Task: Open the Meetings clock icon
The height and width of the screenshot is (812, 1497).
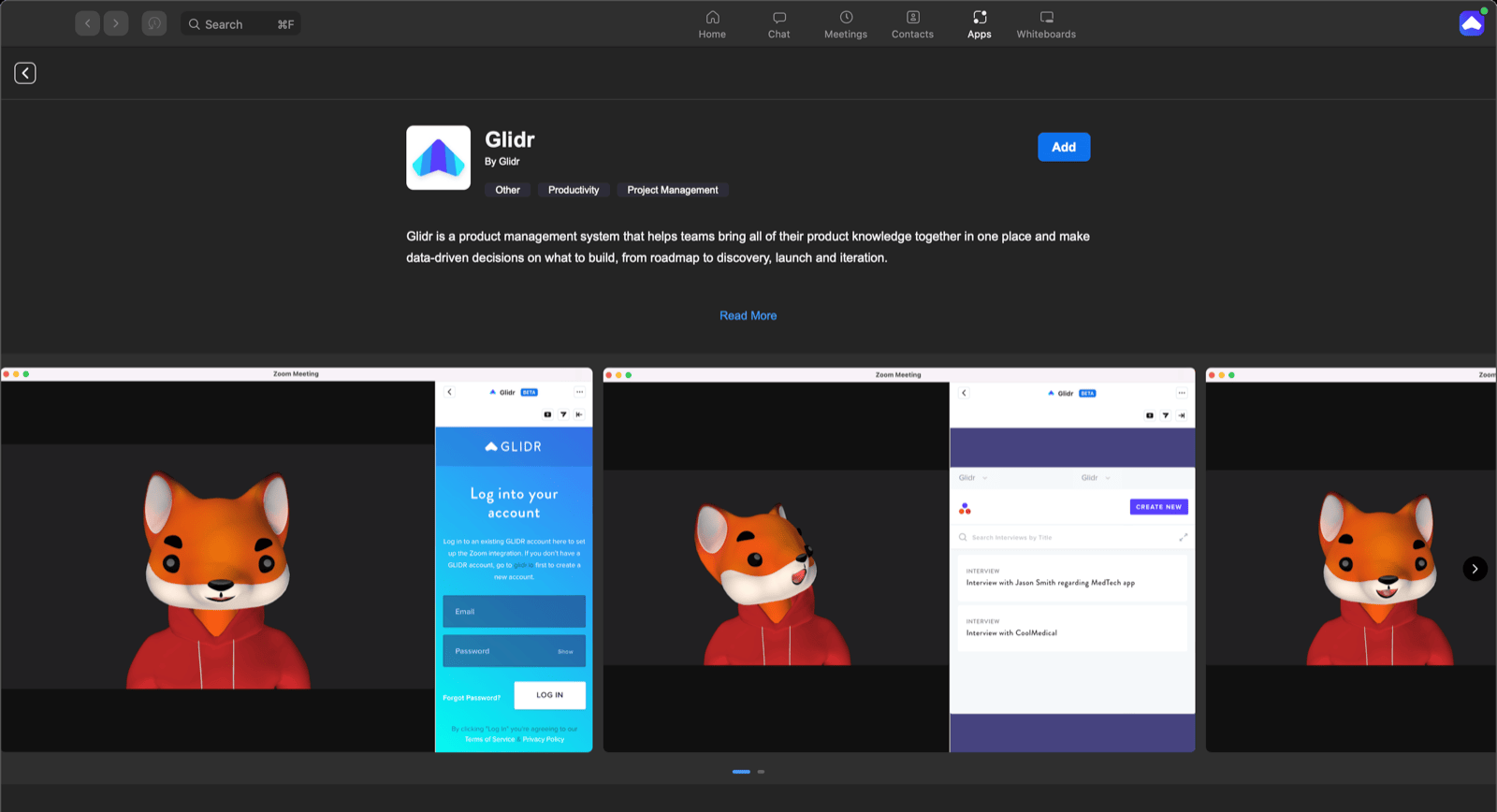Action: tap(846, 17)
